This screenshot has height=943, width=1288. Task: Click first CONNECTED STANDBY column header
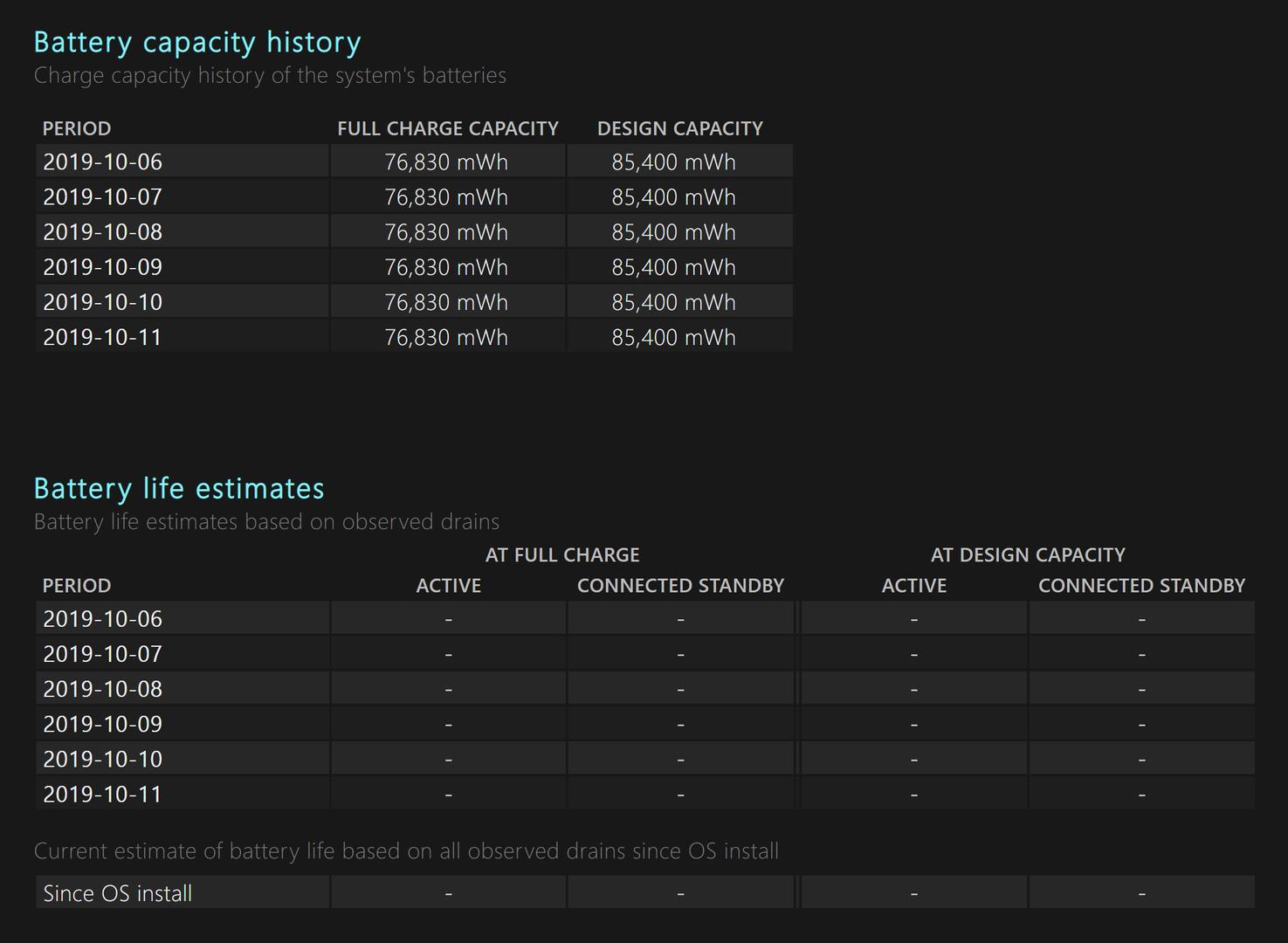(x=680, y=585)
